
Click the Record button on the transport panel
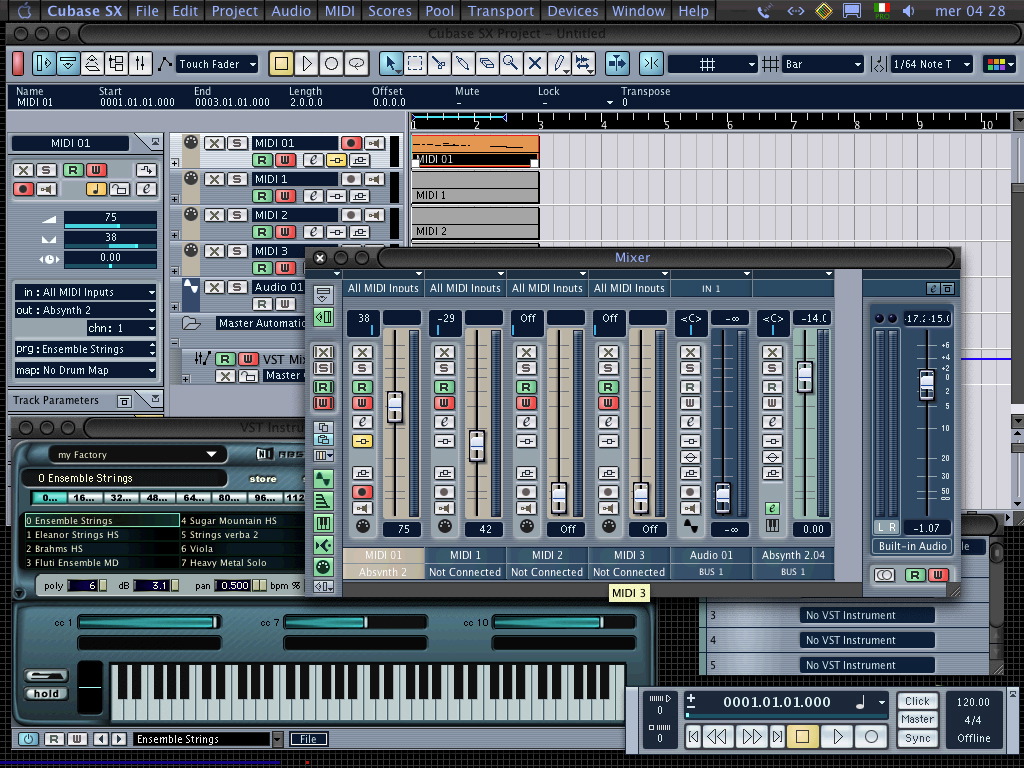(870, 737)
